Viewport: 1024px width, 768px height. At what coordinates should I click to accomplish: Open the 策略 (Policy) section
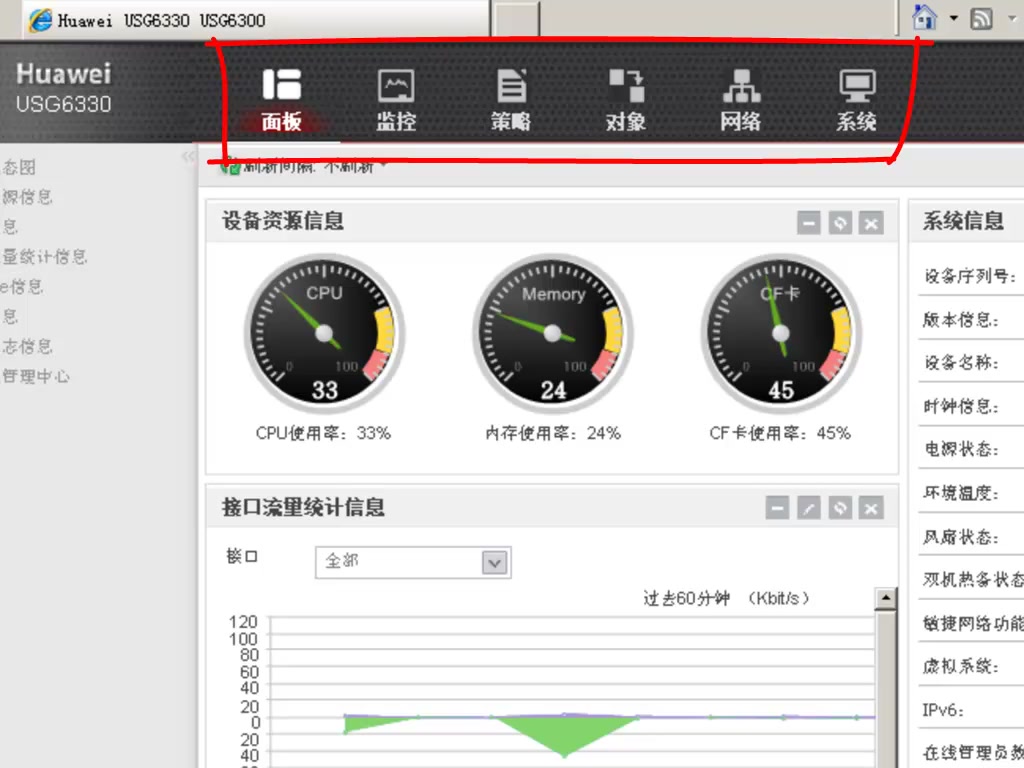(511, 97)
